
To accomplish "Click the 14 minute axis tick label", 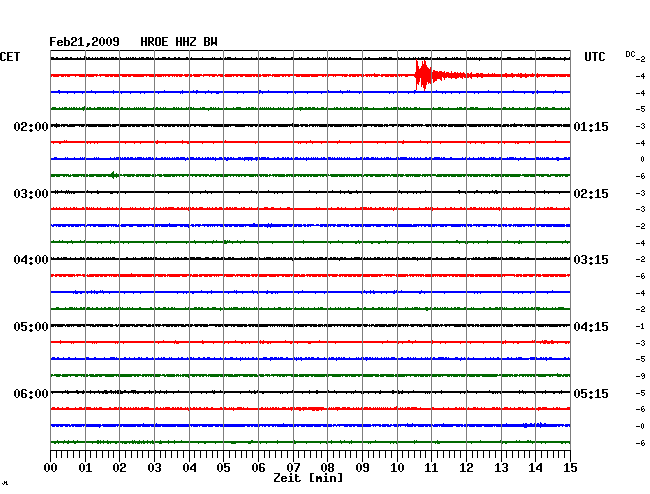I will click(535, 468).
